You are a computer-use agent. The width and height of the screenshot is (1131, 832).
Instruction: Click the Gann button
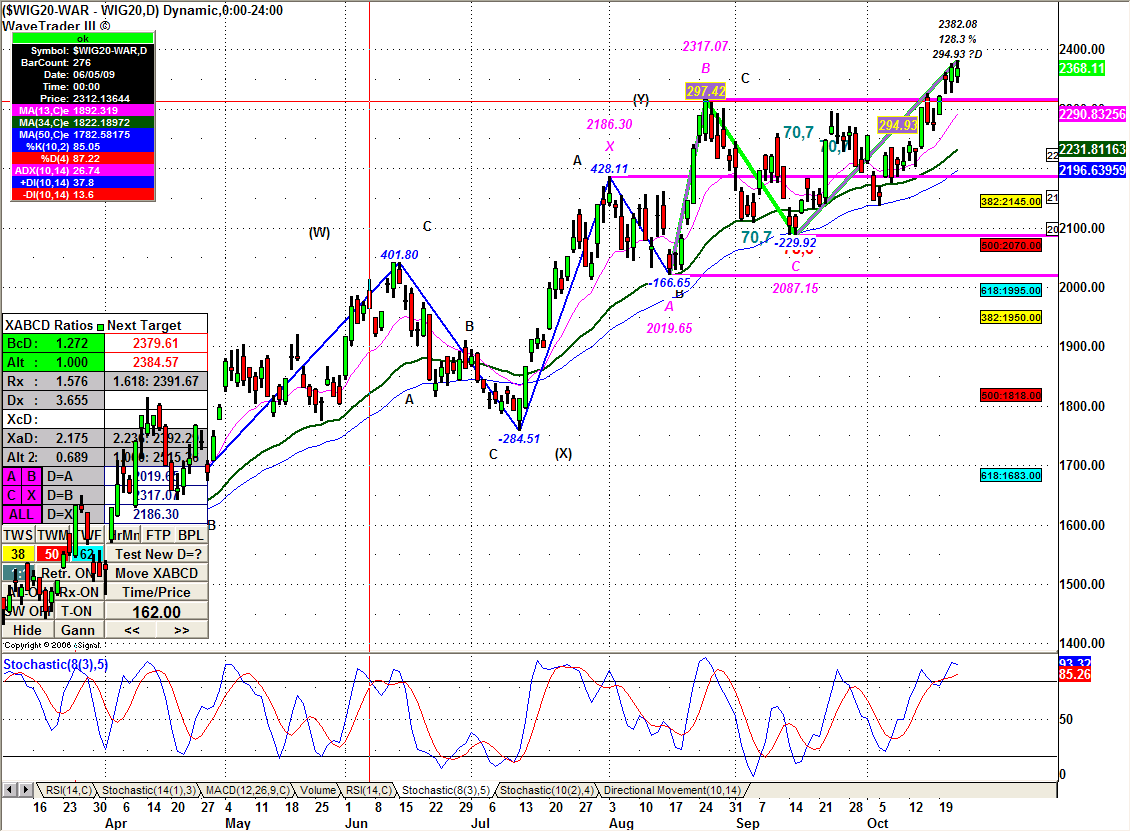[x=77, y=630]
